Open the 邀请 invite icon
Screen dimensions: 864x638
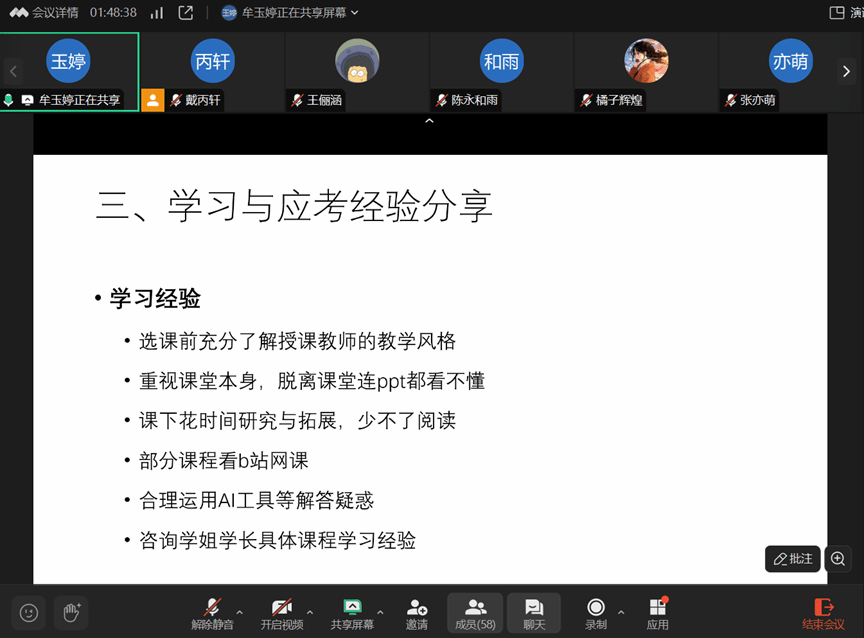(417, 612)
